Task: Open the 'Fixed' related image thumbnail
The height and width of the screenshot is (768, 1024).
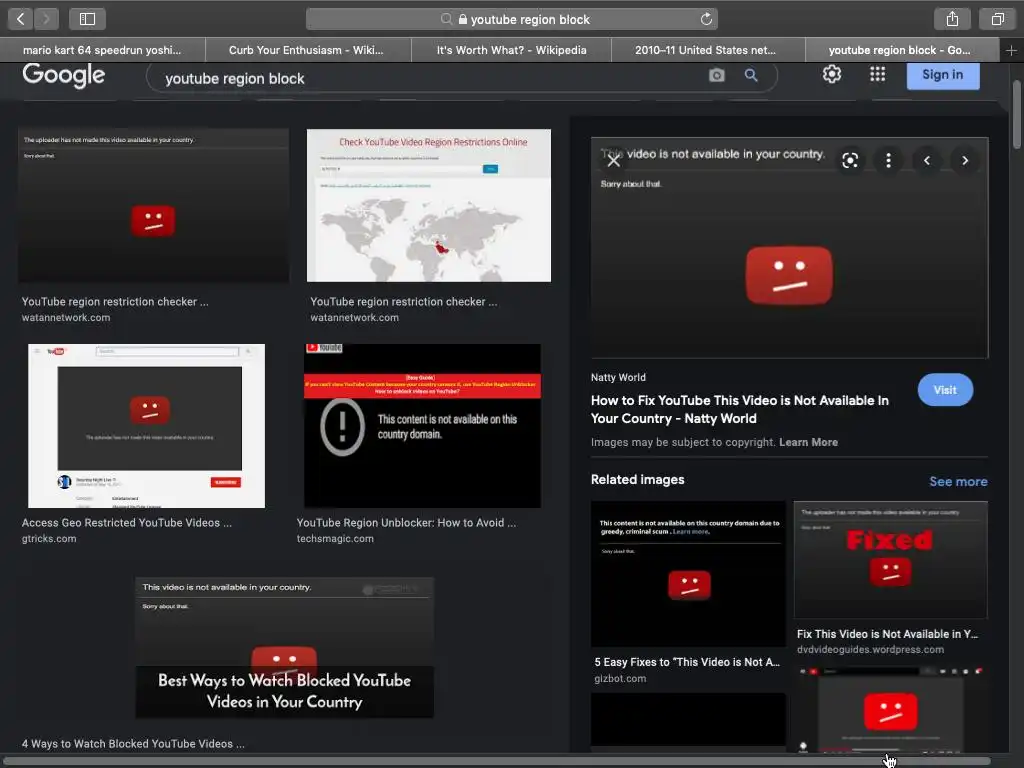Action: click(890, 560)
